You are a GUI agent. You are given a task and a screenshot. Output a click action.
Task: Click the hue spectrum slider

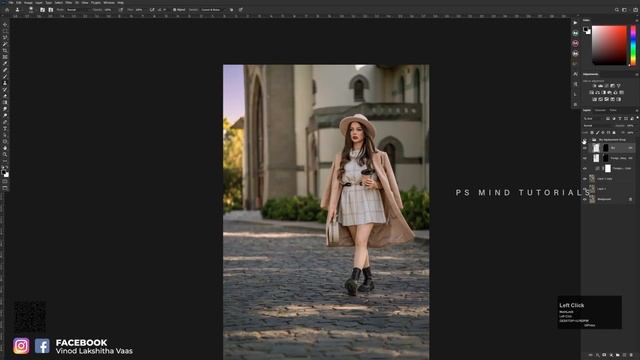coord(633,45)
